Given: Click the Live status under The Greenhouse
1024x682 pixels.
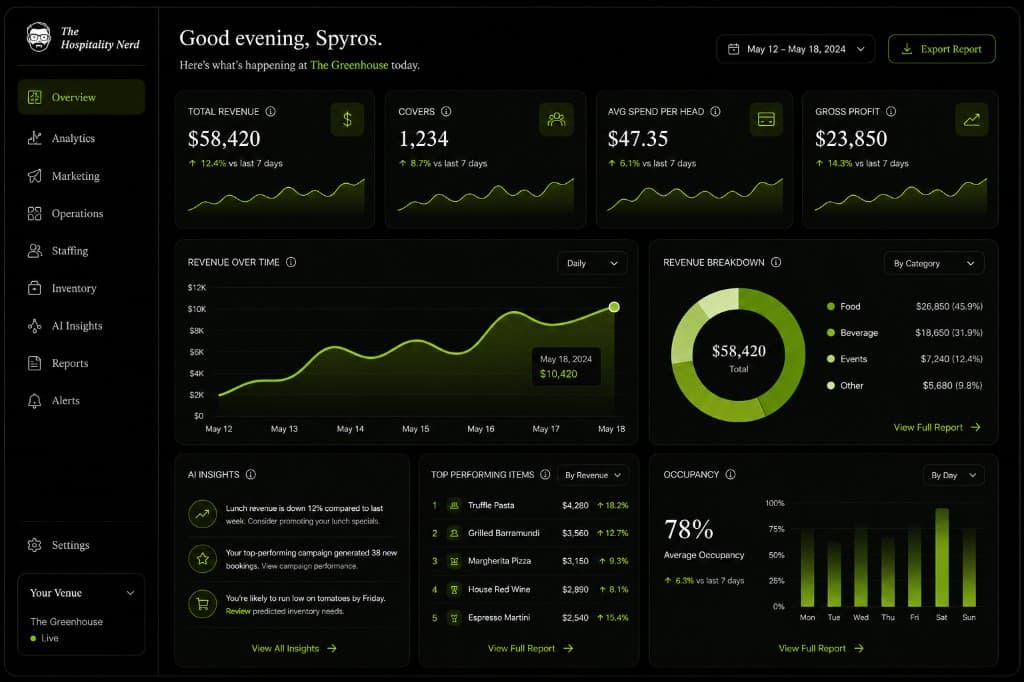Looking at the screenshot, I should pos(44,638).
